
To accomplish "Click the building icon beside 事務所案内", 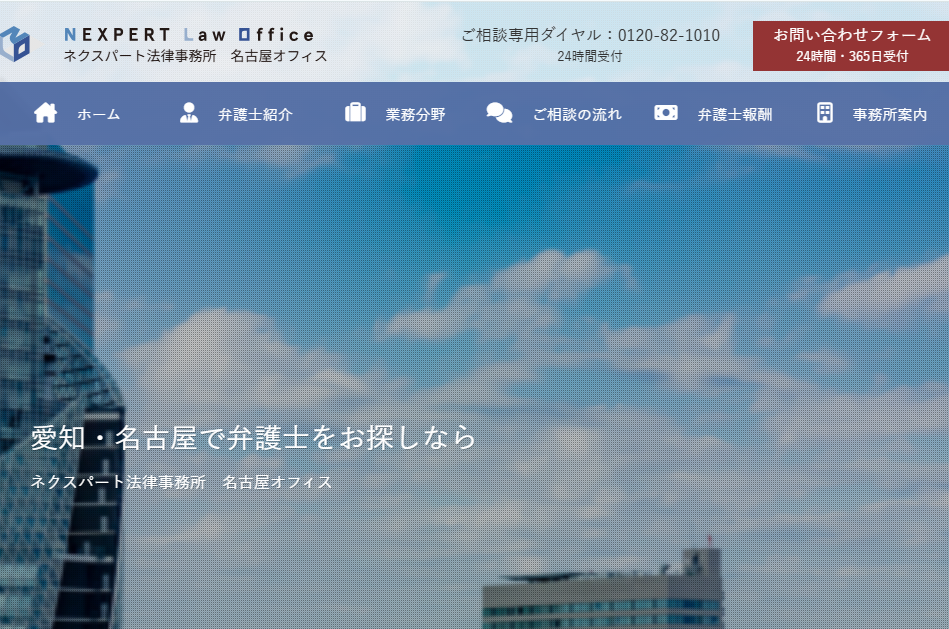I will [824, 113].
